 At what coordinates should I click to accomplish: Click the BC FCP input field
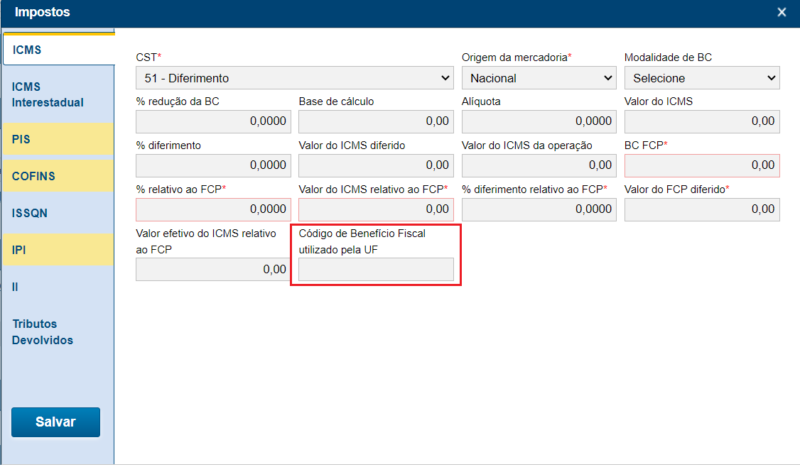[701, 165]
